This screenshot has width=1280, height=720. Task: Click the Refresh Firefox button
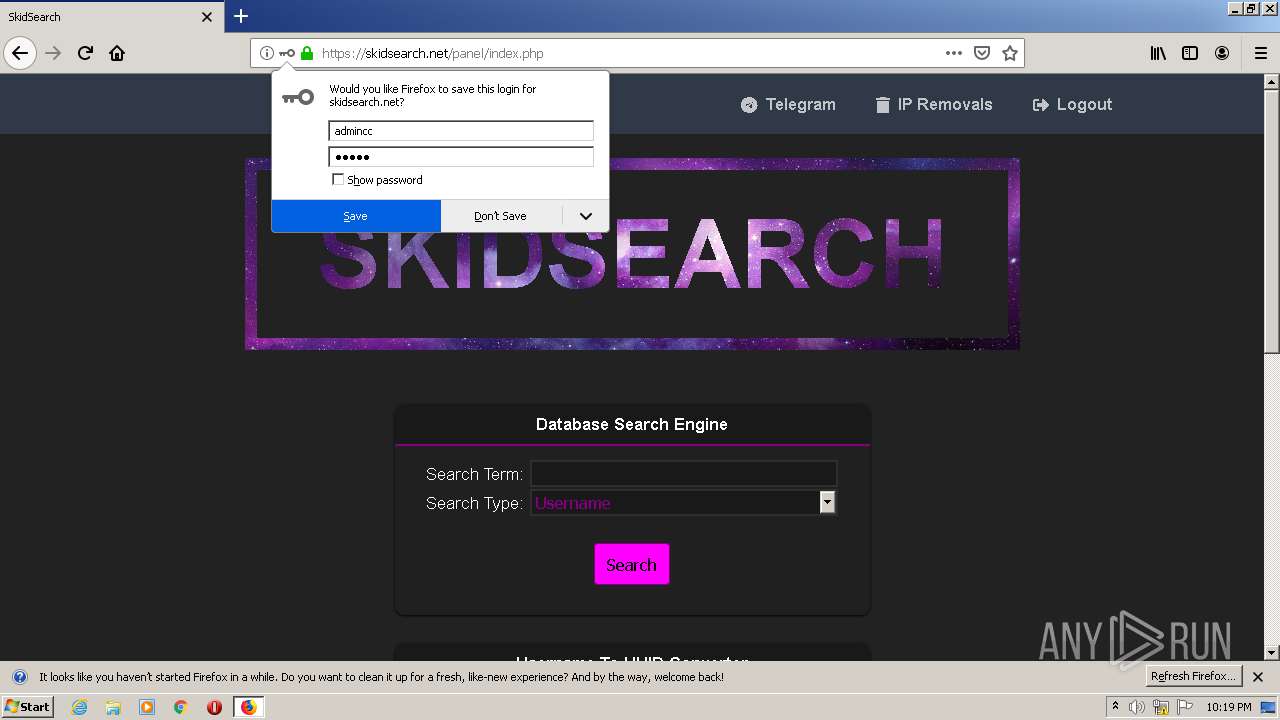tap(1194, 676)
